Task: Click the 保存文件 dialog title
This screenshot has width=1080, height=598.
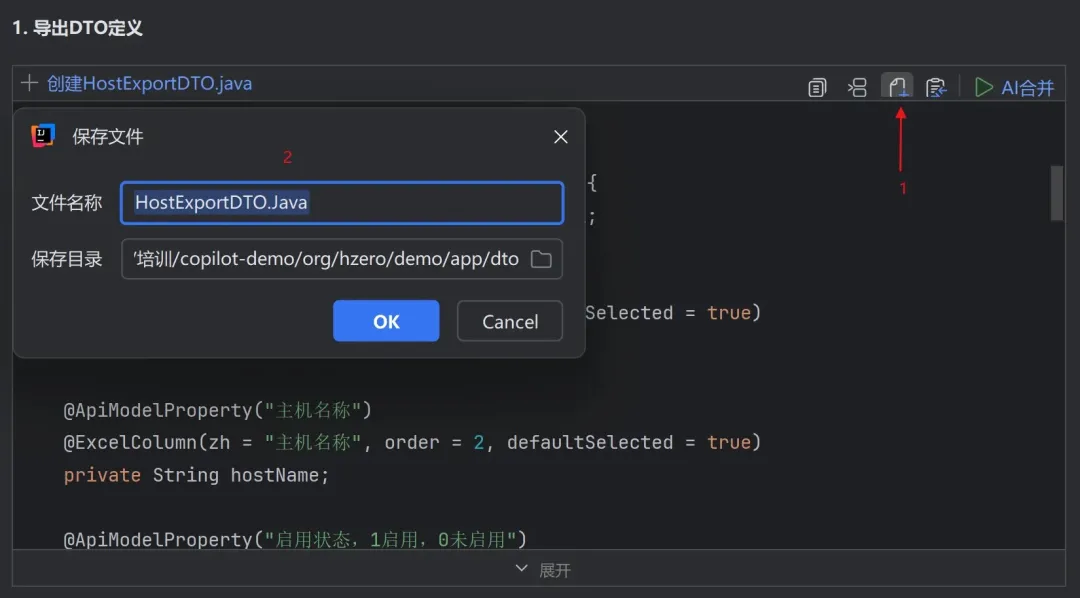Action: 108,136
